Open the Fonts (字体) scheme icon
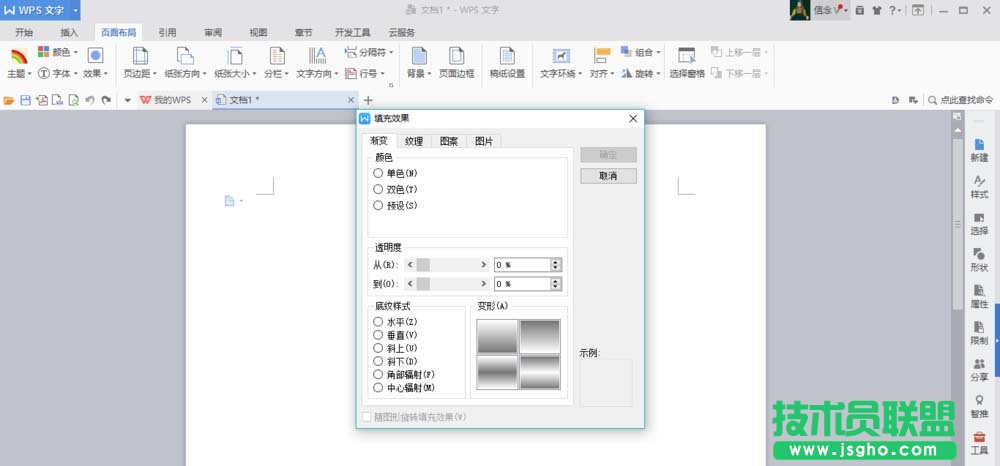This screenshot has width=1000, height=466. (x=43, y=73)
